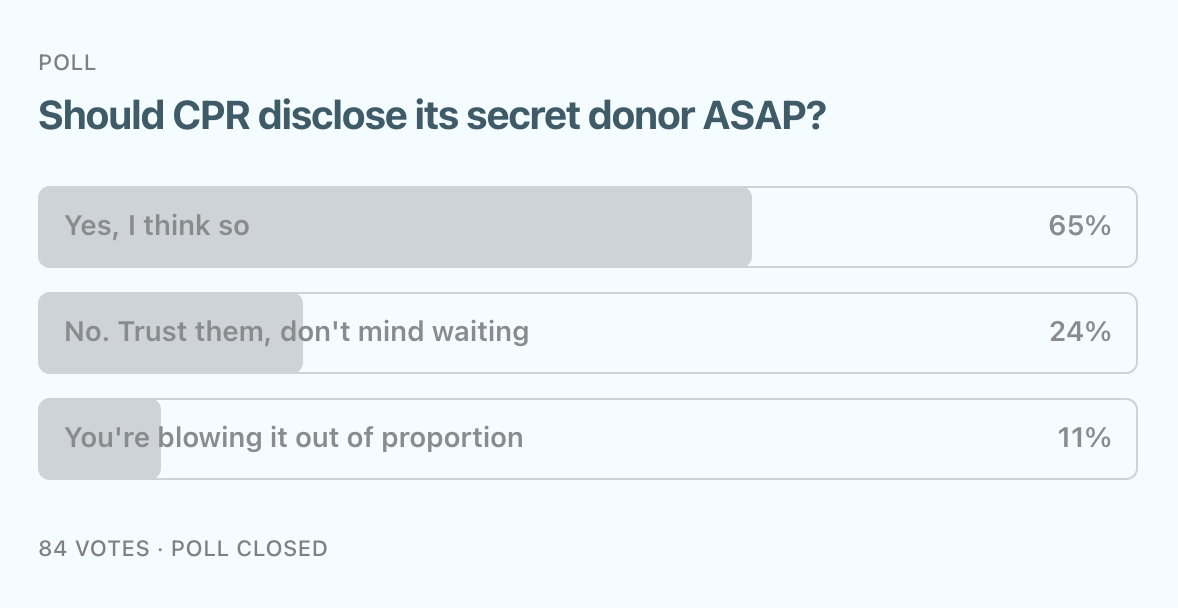1178x608 pixels.
Task: Click the 24% result value
Action: [1080, 331]
